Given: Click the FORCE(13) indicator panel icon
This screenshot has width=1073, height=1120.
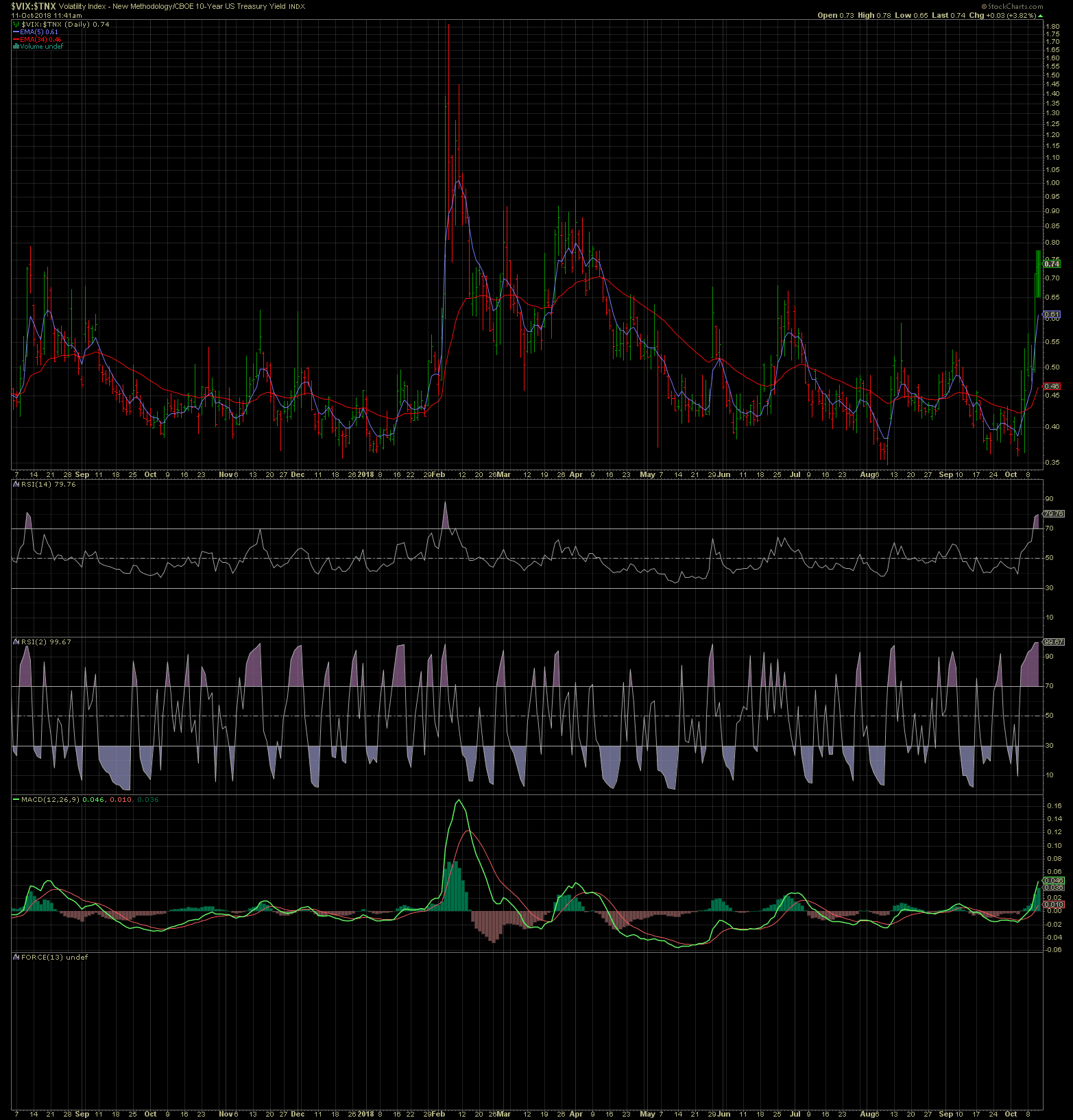Looking at the screenshot, I should point(16,957).
